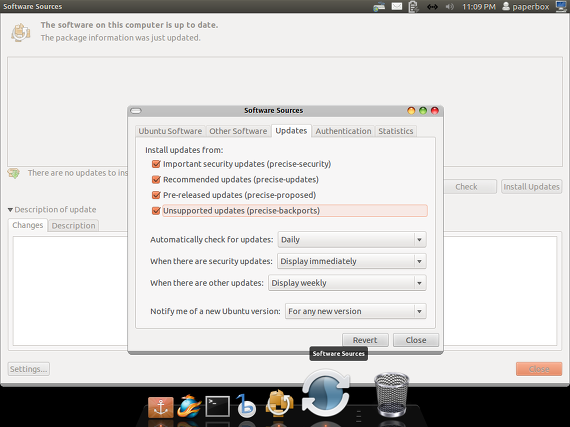Select the Changes tab in Update Manager
This screenshot has width=570, height=427.
pos(28,225)
